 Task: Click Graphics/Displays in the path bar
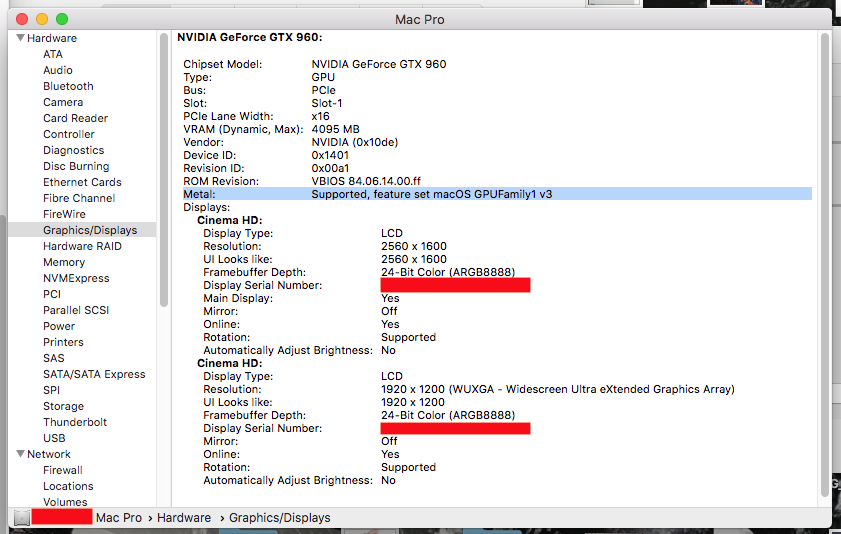point(279,518)
